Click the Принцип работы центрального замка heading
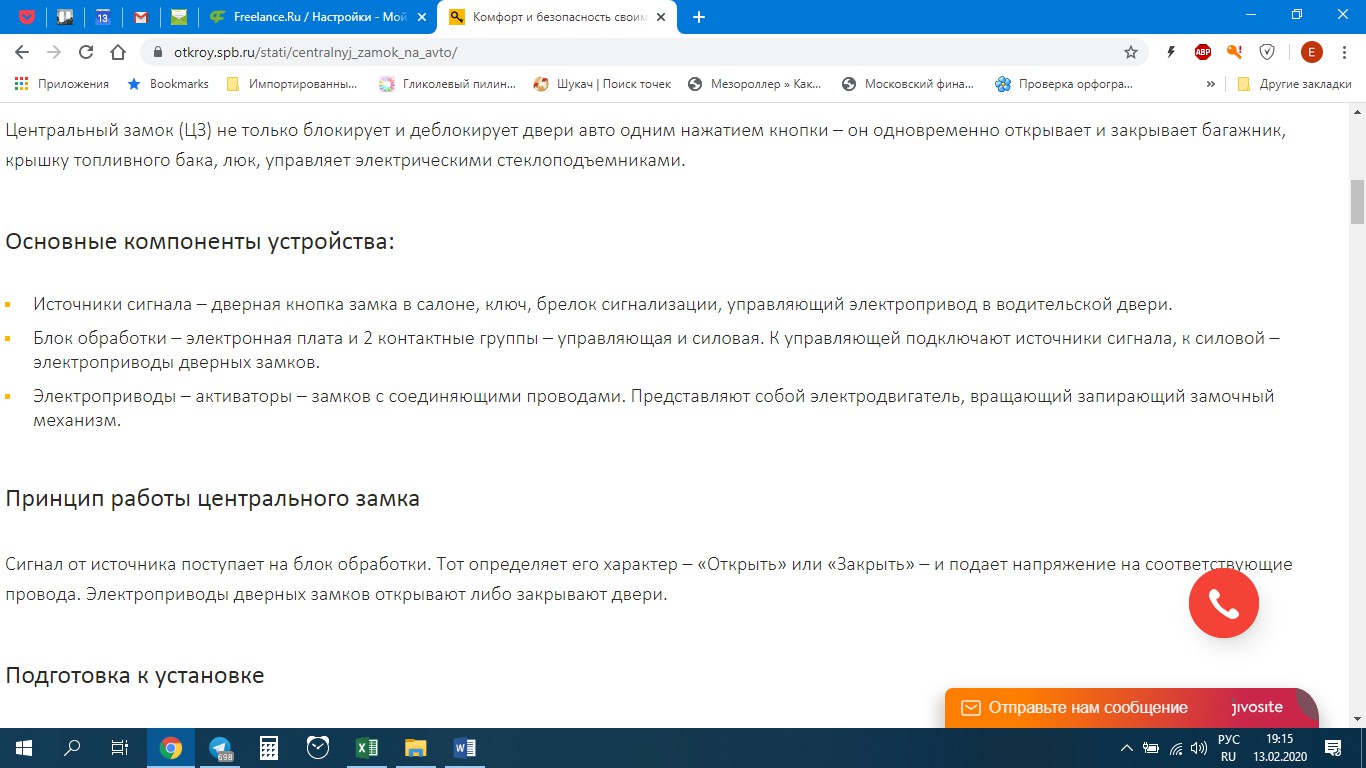 (213, 498)
